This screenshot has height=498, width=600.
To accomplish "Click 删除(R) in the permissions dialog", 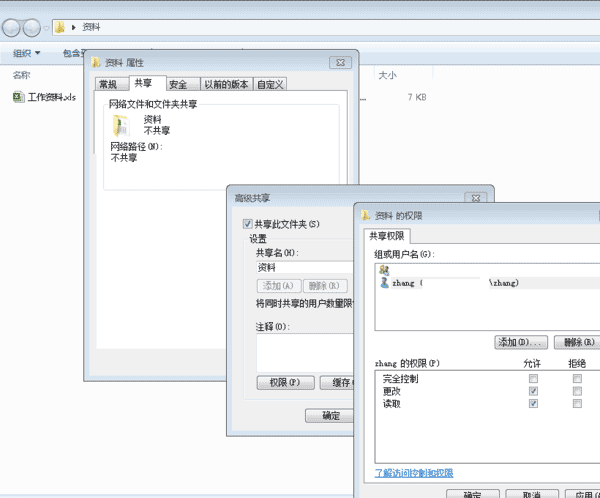I will point(577,342).
